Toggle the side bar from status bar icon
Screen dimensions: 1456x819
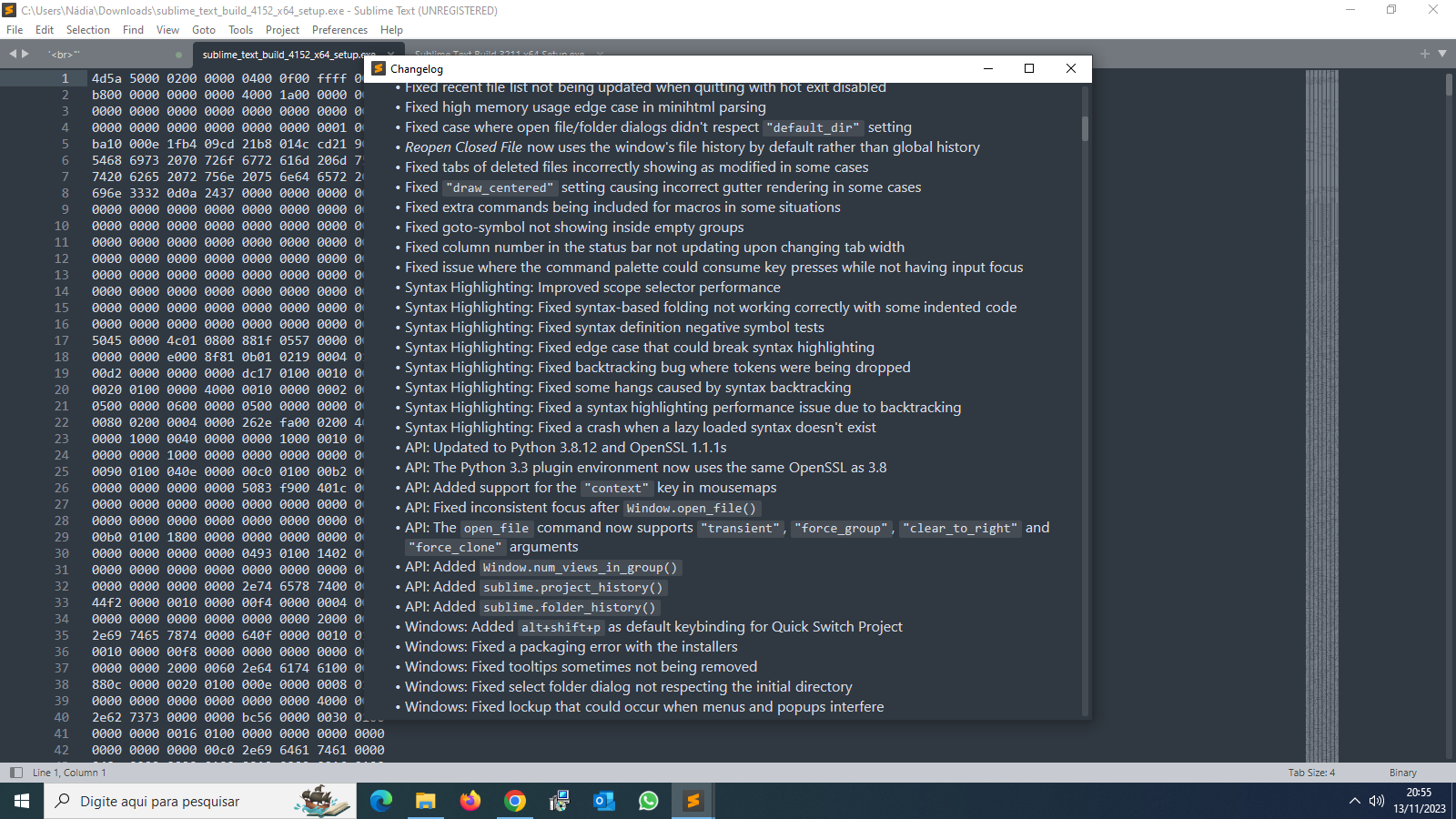click(x=15, y=773)
